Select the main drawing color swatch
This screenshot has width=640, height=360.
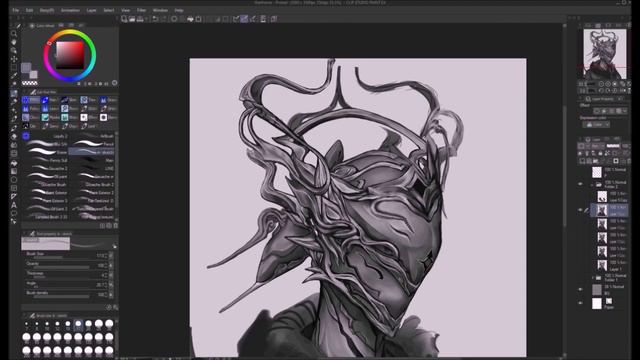pyautogui.click(x=26, y=68)
